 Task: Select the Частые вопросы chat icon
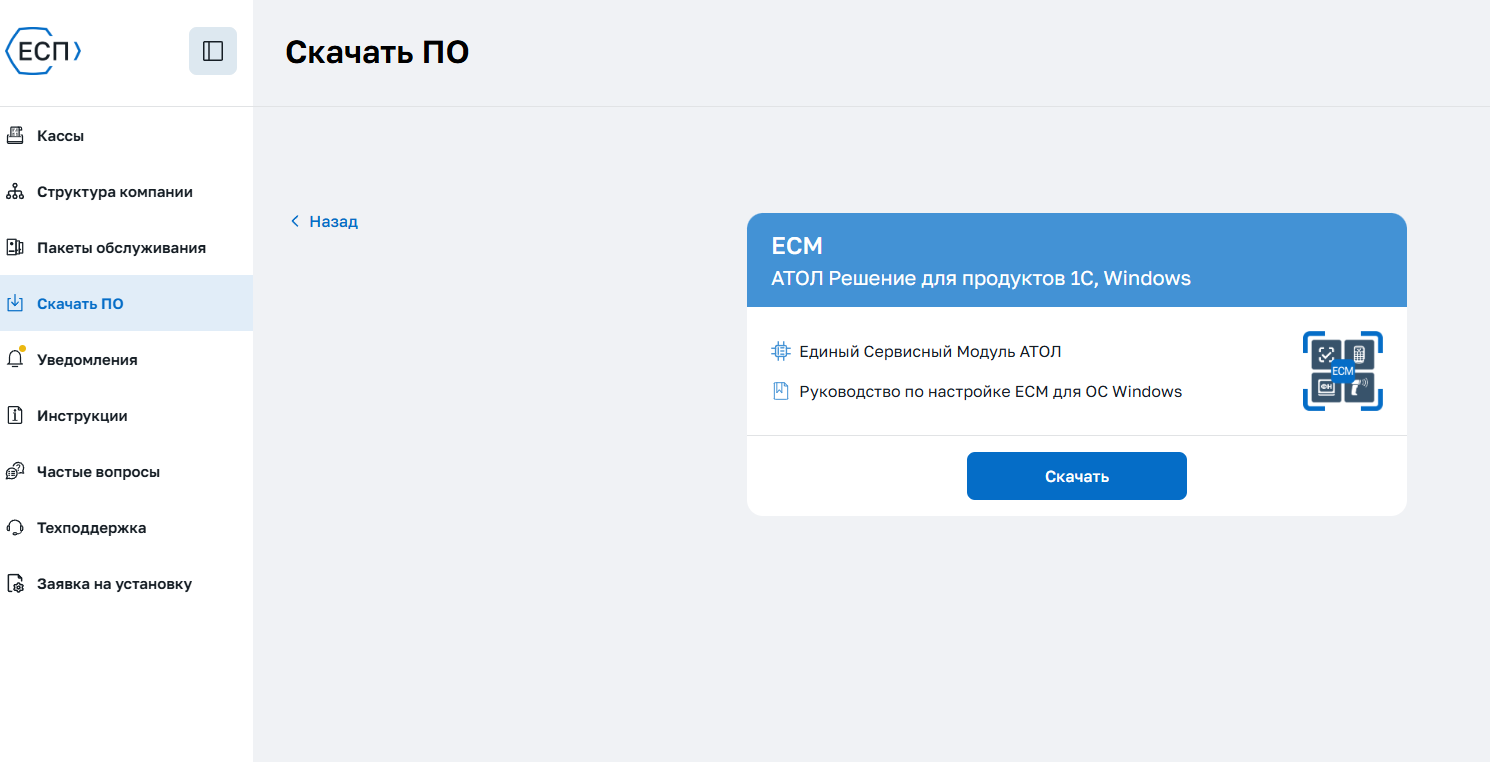point(15,471)
